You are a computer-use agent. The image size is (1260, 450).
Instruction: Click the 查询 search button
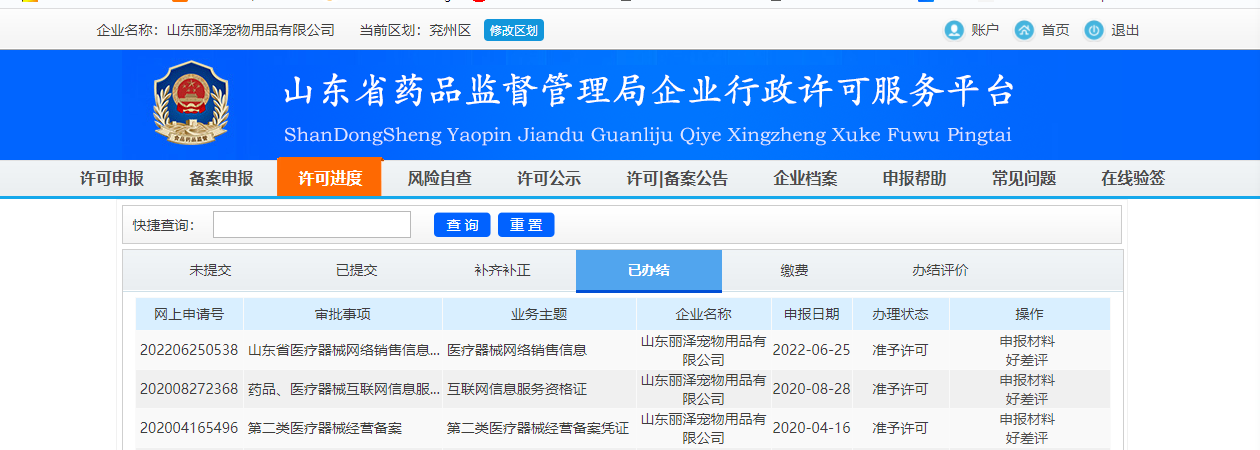462,225
